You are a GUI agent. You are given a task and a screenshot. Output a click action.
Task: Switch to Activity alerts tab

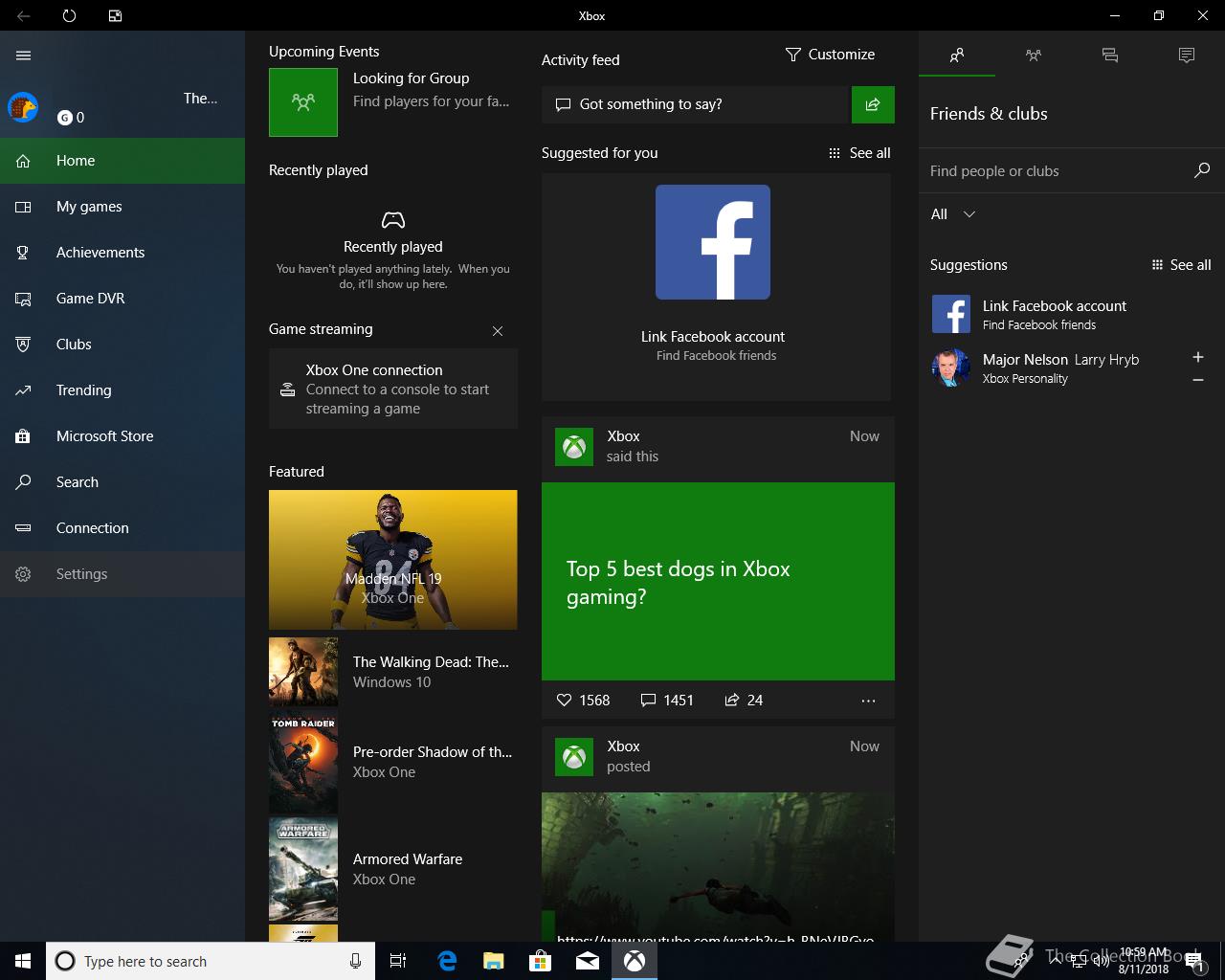(x=1187, y=56)
